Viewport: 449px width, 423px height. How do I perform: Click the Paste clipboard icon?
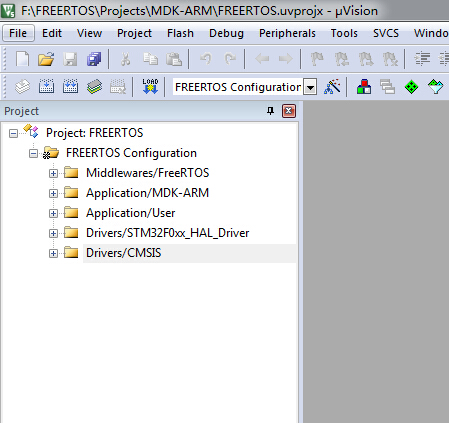tap(174, 59)
